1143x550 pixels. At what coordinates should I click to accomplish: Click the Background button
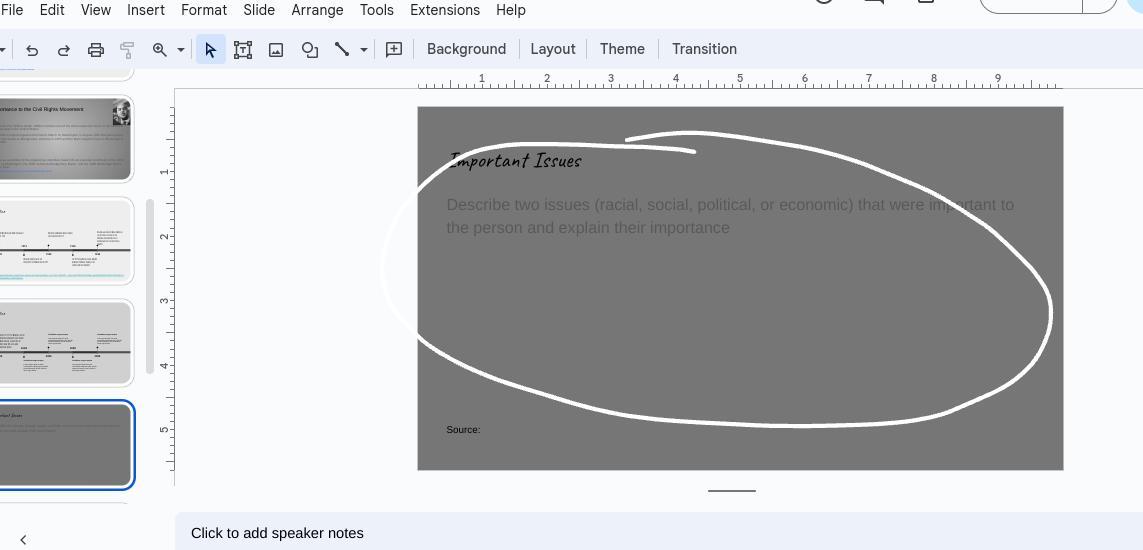[x=466, y=49]
